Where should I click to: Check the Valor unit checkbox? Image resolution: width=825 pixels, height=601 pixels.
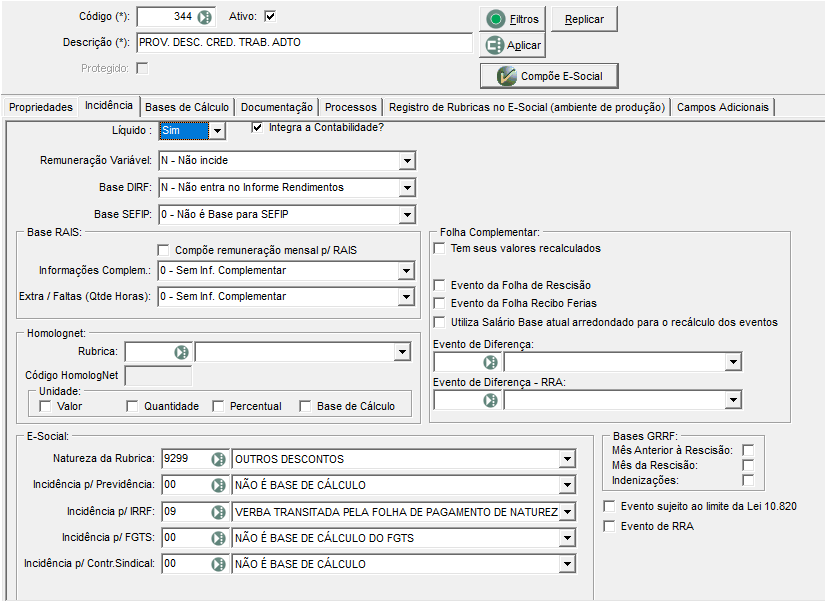coord(46,406)
